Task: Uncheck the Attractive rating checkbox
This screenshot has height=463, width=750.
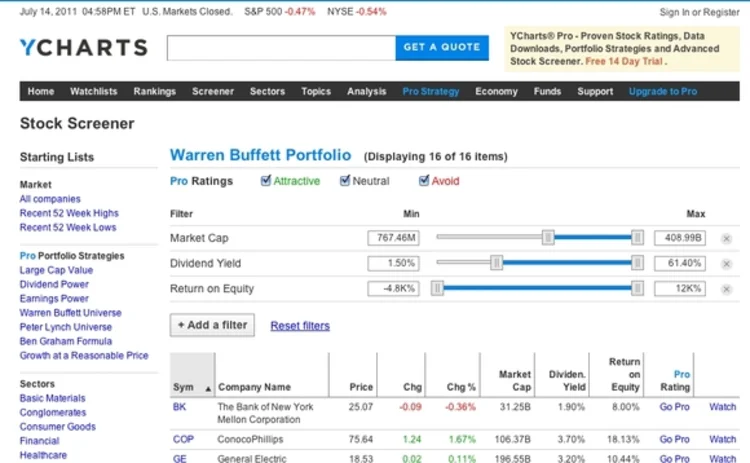Action: 265,180
